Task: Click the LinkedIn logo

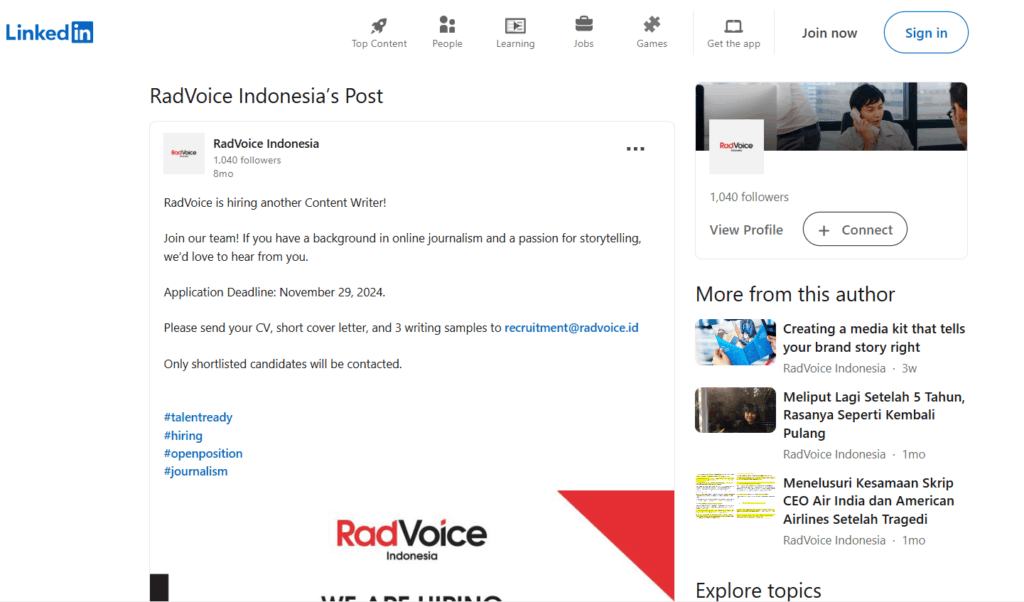Action: coord(50,32)
